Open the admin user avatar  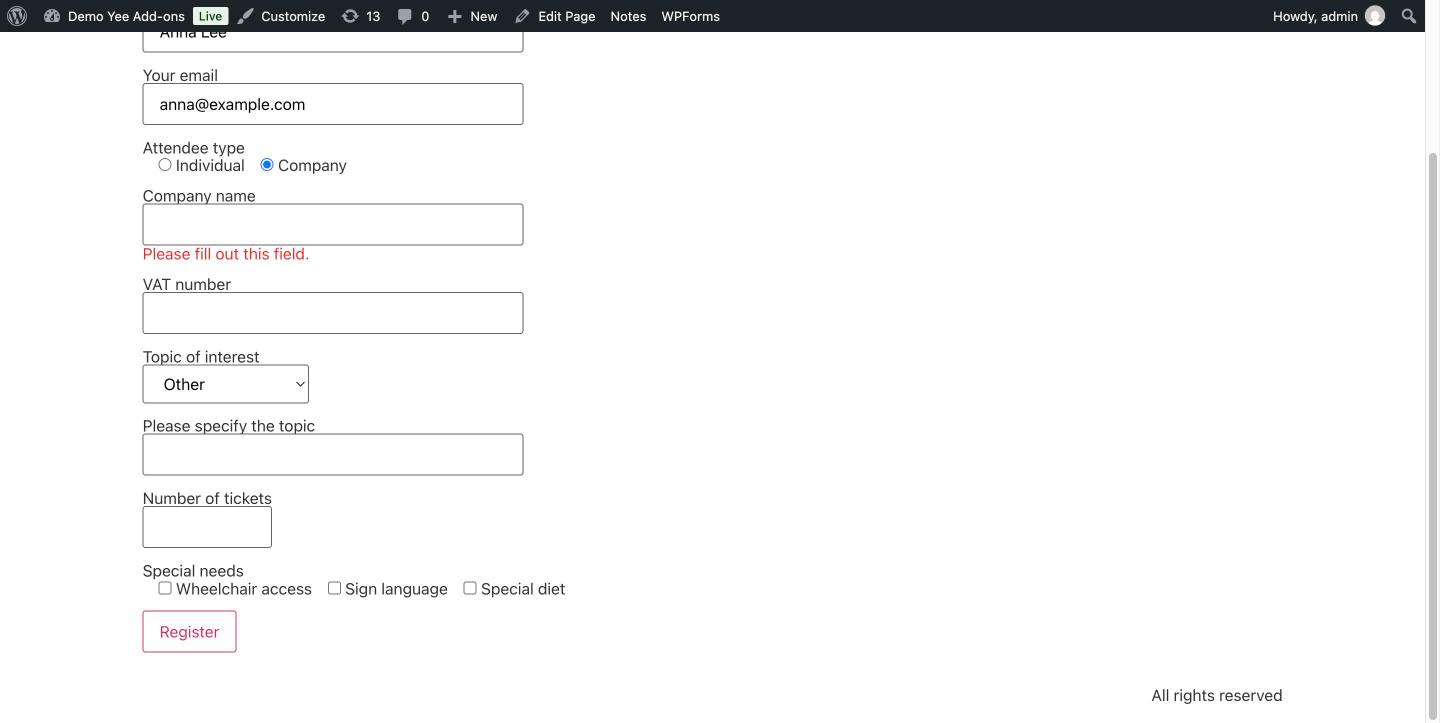[x=1375, y=16]
